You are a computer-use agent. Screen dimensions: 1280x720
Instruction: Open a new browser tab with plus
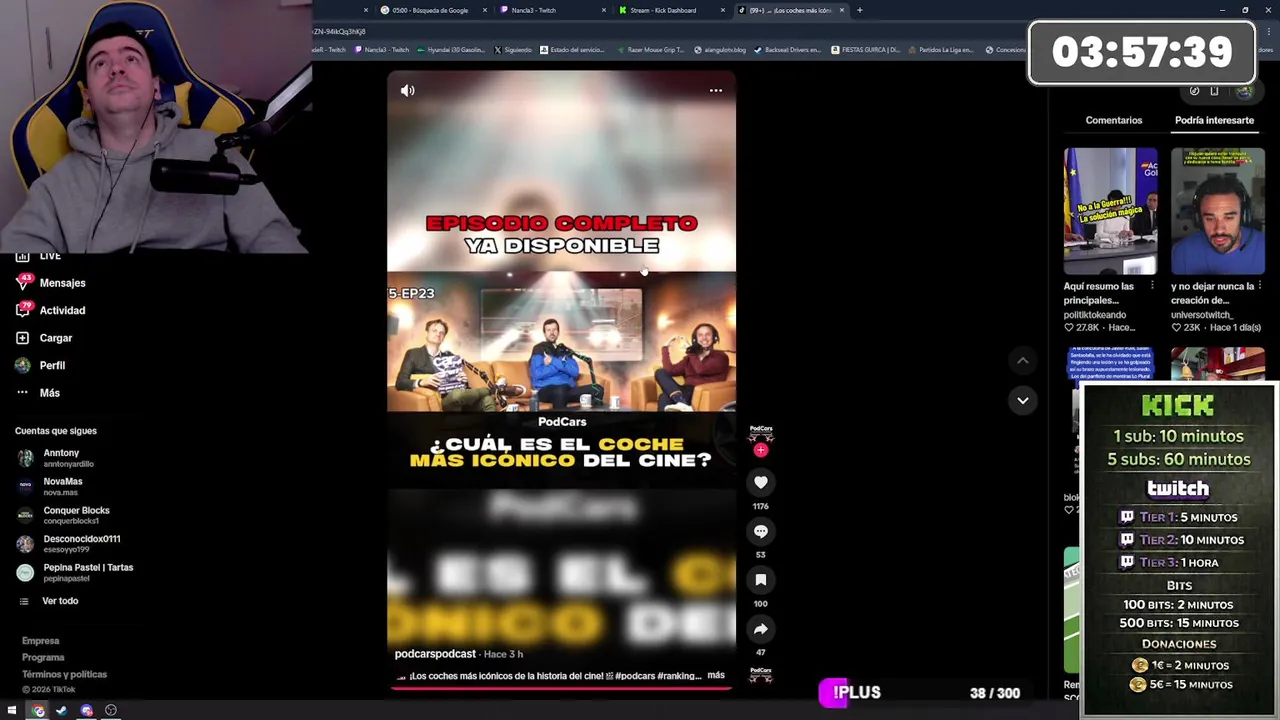(x=860, y=10)
